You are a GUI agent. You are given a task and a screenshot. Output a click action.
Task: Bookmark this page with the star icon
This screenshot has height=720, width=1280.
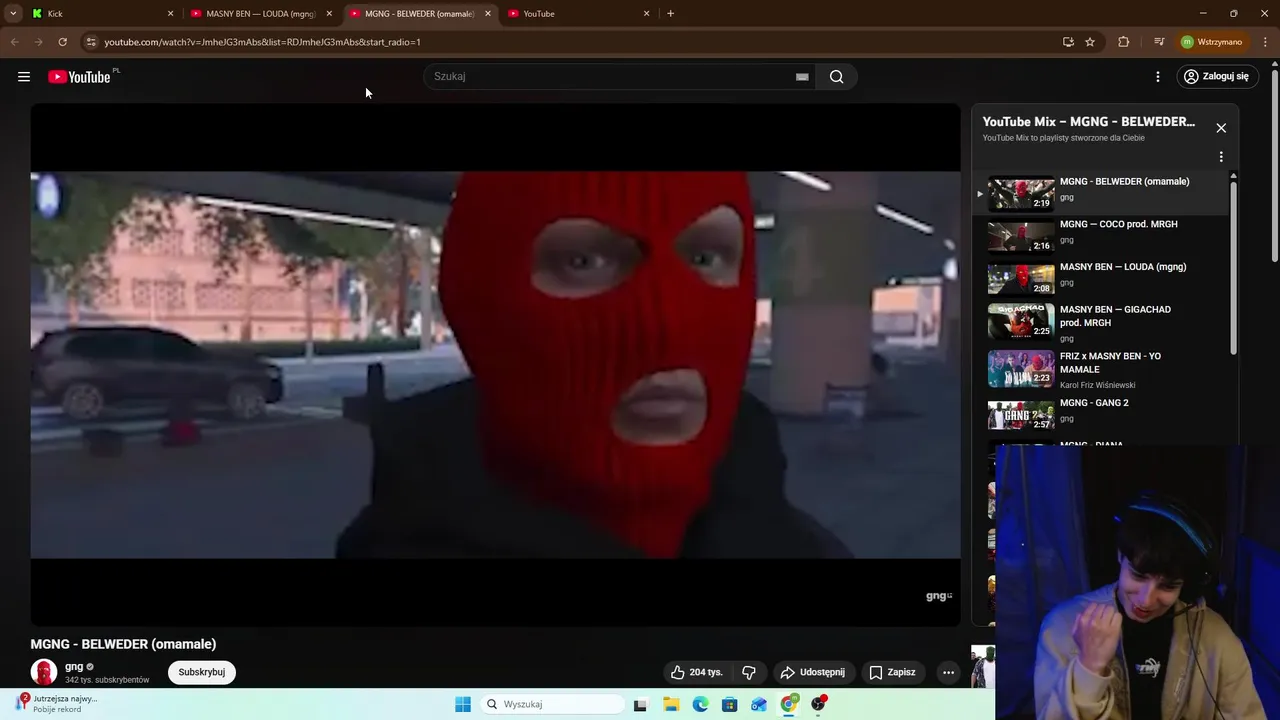pyautogui.click(x=1090, y=42)
